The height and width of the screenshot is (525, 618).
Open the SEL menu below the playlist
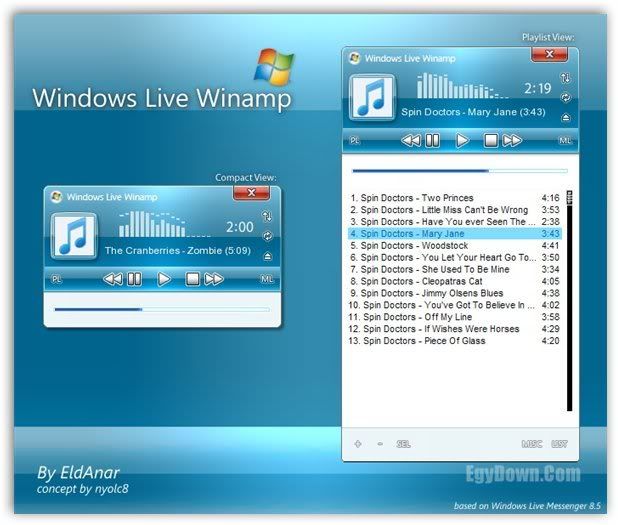click(403, 443)
